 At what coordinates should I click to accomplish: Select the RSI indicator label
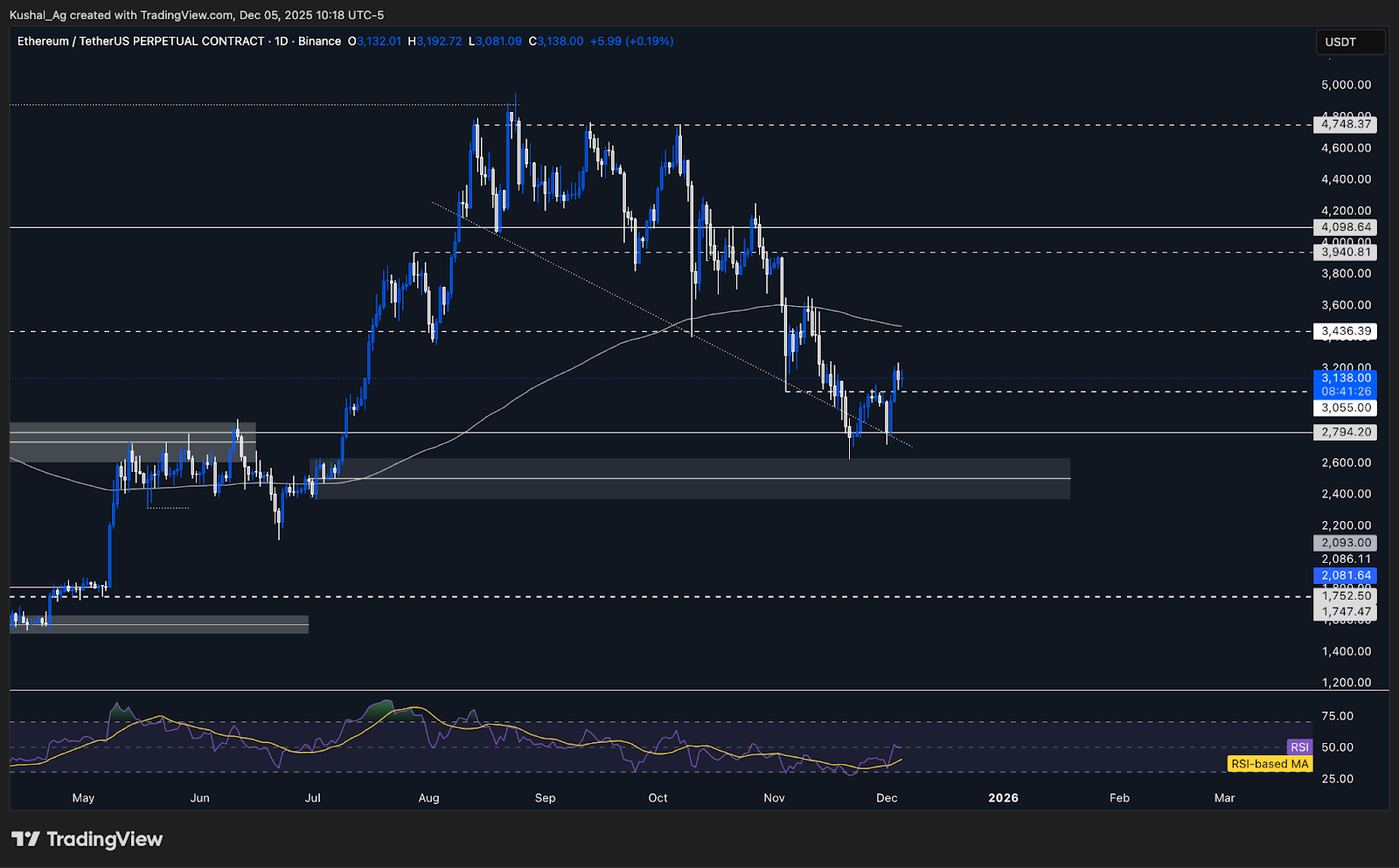[x=1299, y=746]
